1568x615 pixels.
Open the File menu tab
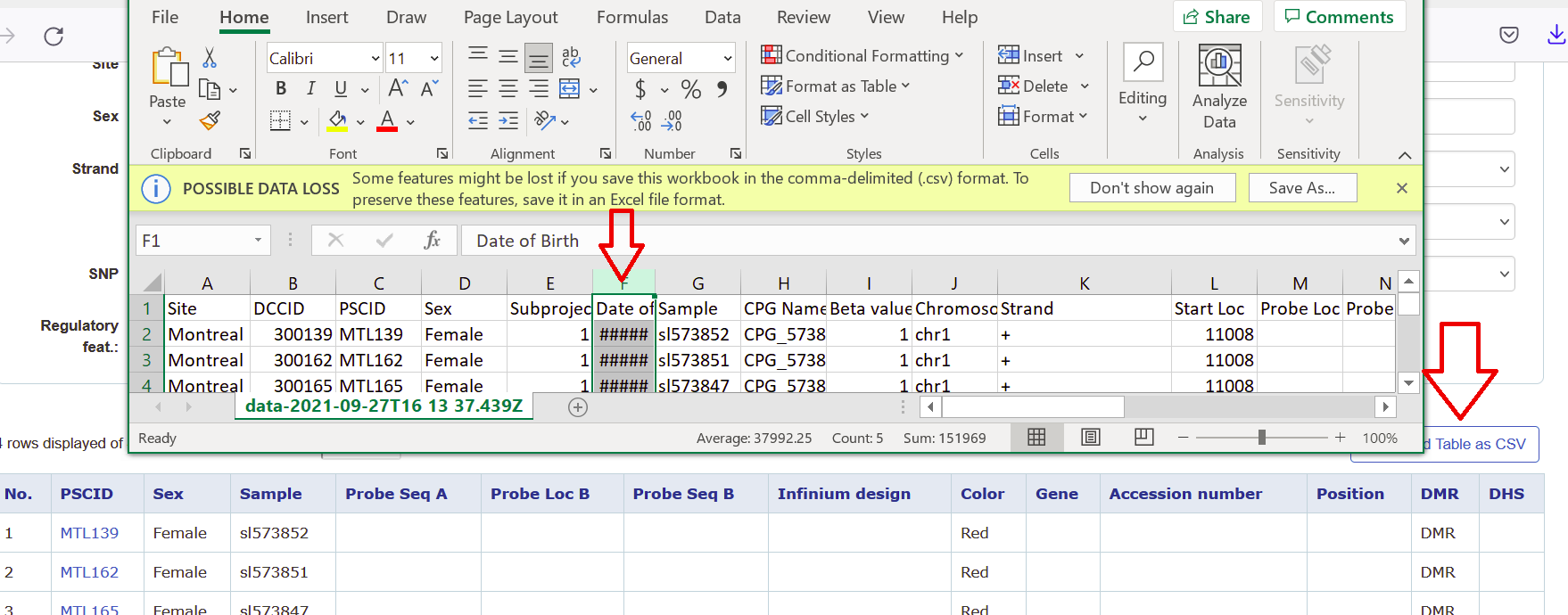coord(165,17)
